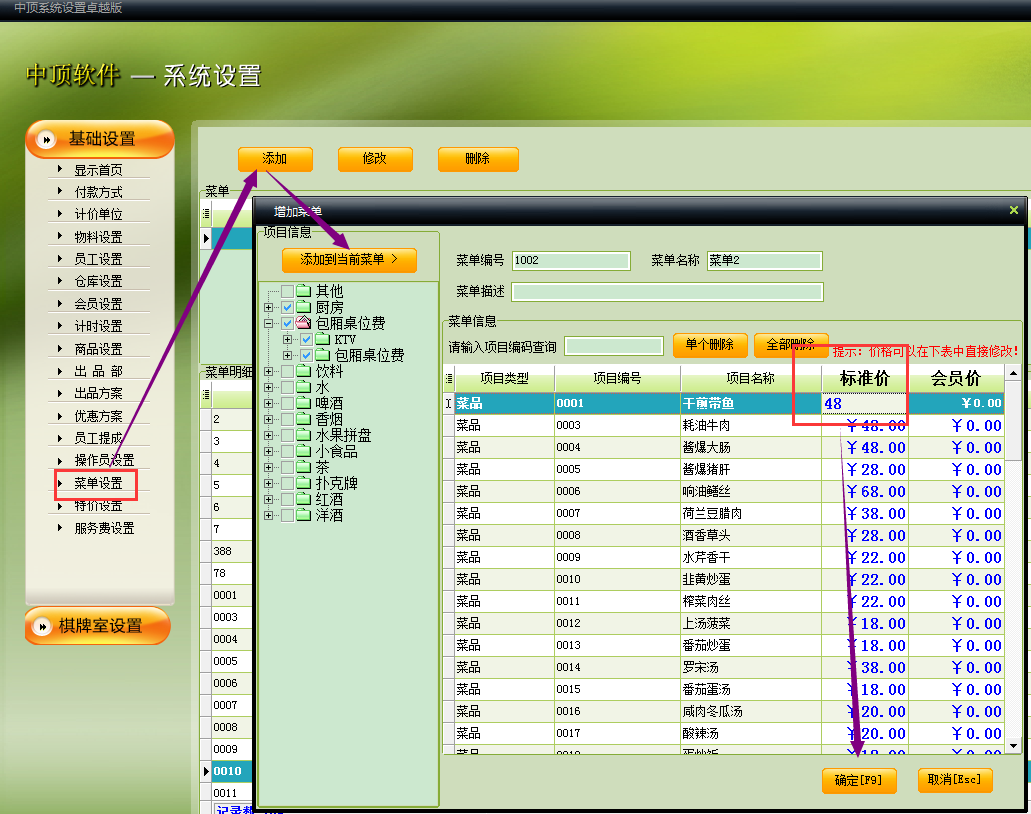Click the 棋牌室设置 double-arrow icon
The image size is (1031, 814).
42,627
